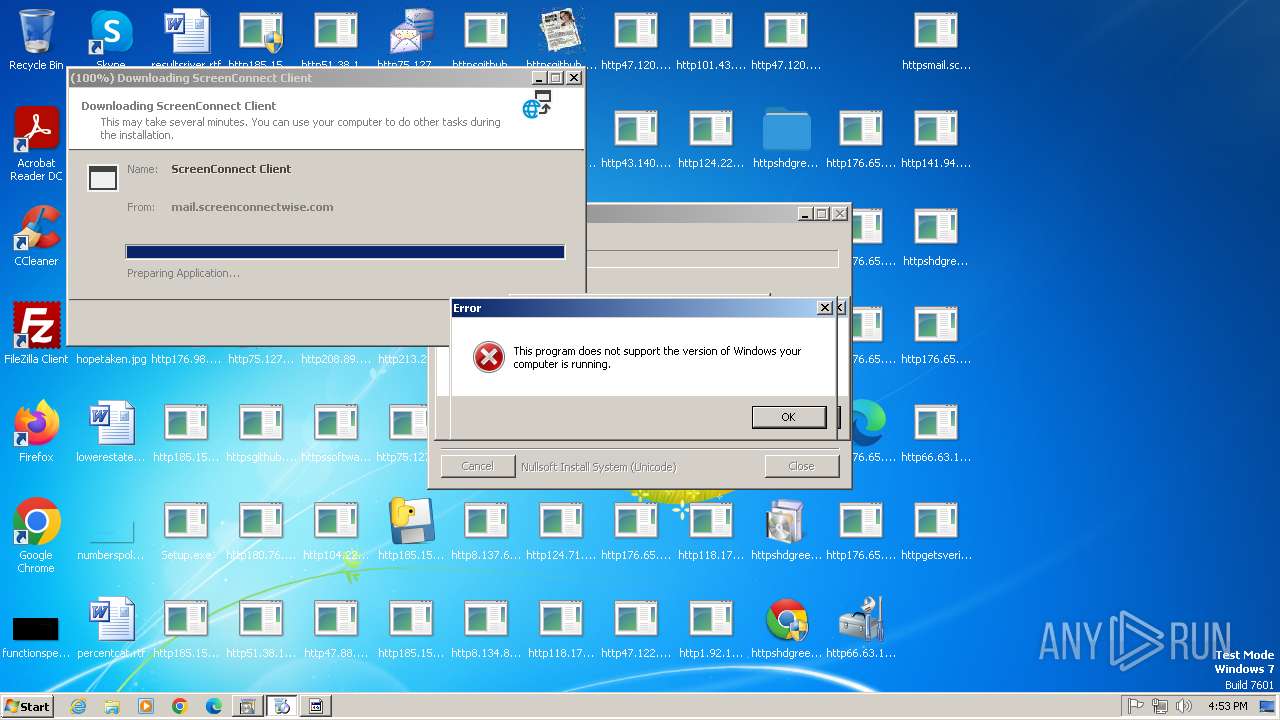This screenshot has height=720, width=1280.
Task: Select the resultsriver.rtf Word document icon
Action: 186,40
